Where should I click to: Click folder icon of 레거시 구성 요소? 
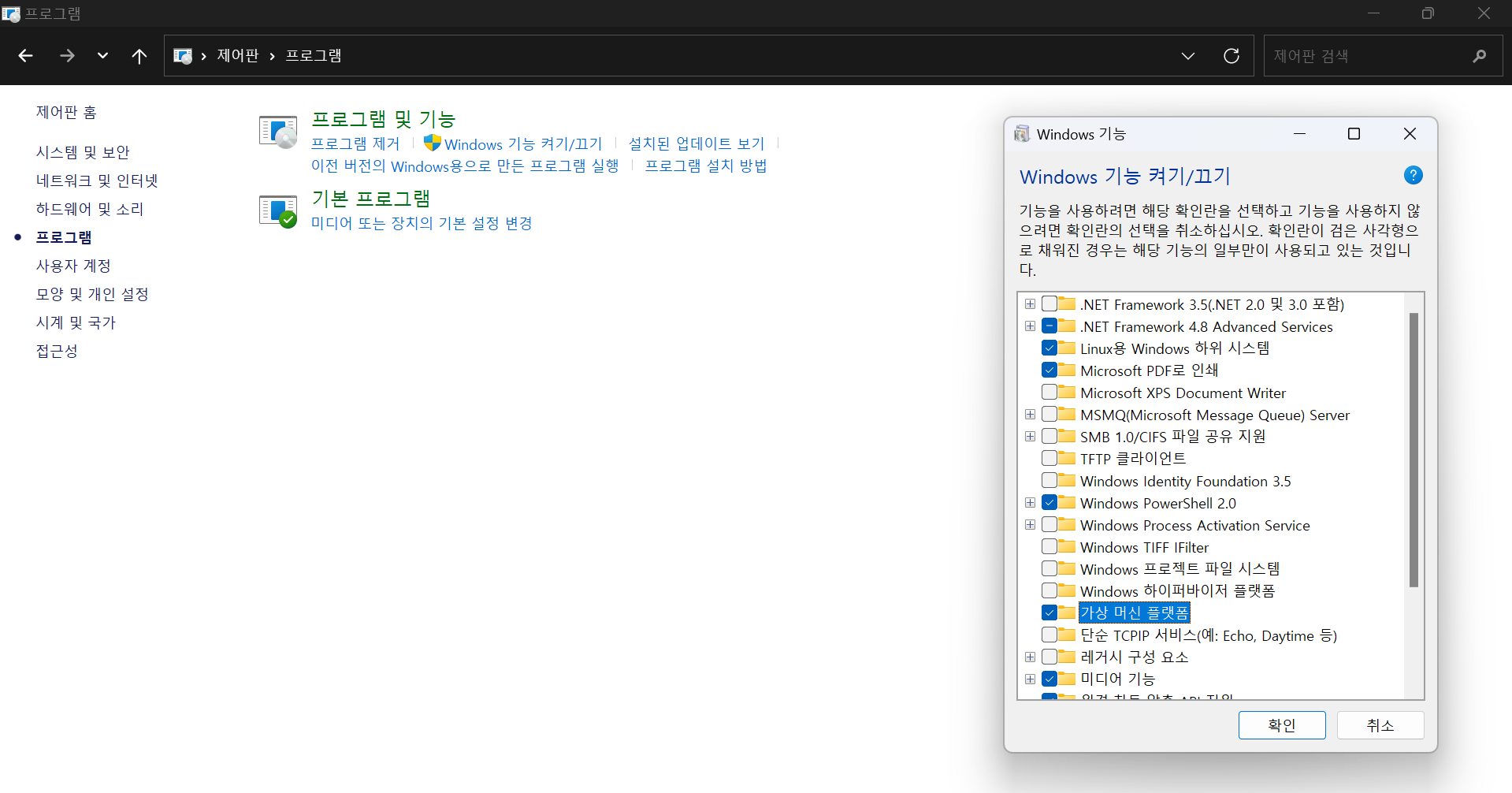point(1068,656)
